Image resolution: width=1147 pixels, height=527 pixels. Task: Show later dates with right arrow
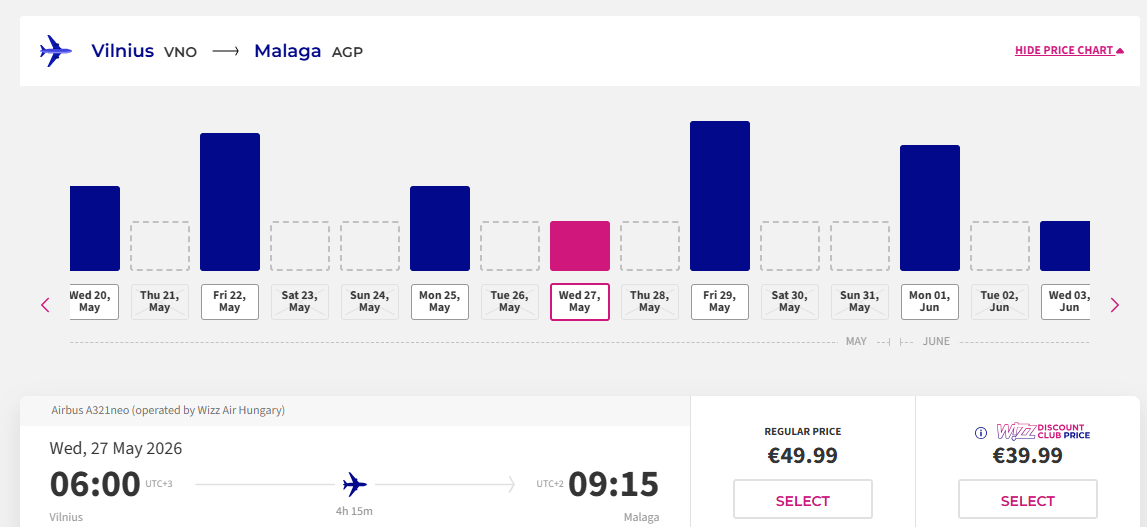click(x=1115, y=305)
